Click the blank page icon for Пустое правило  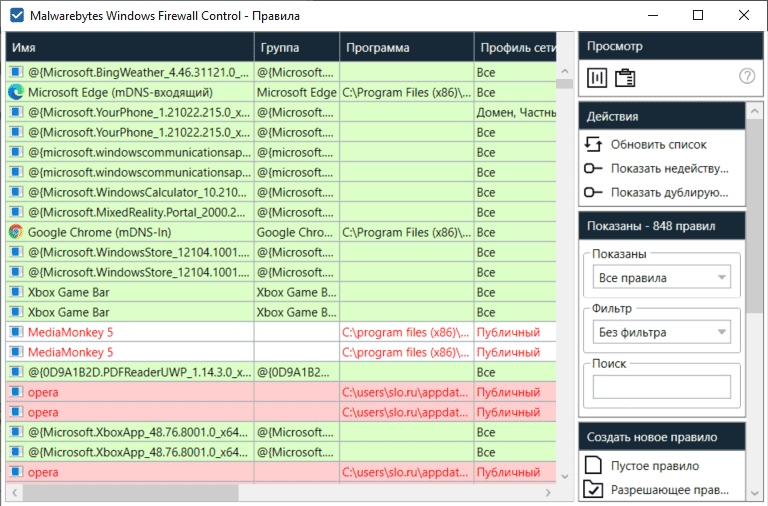[x=593, y=465]
